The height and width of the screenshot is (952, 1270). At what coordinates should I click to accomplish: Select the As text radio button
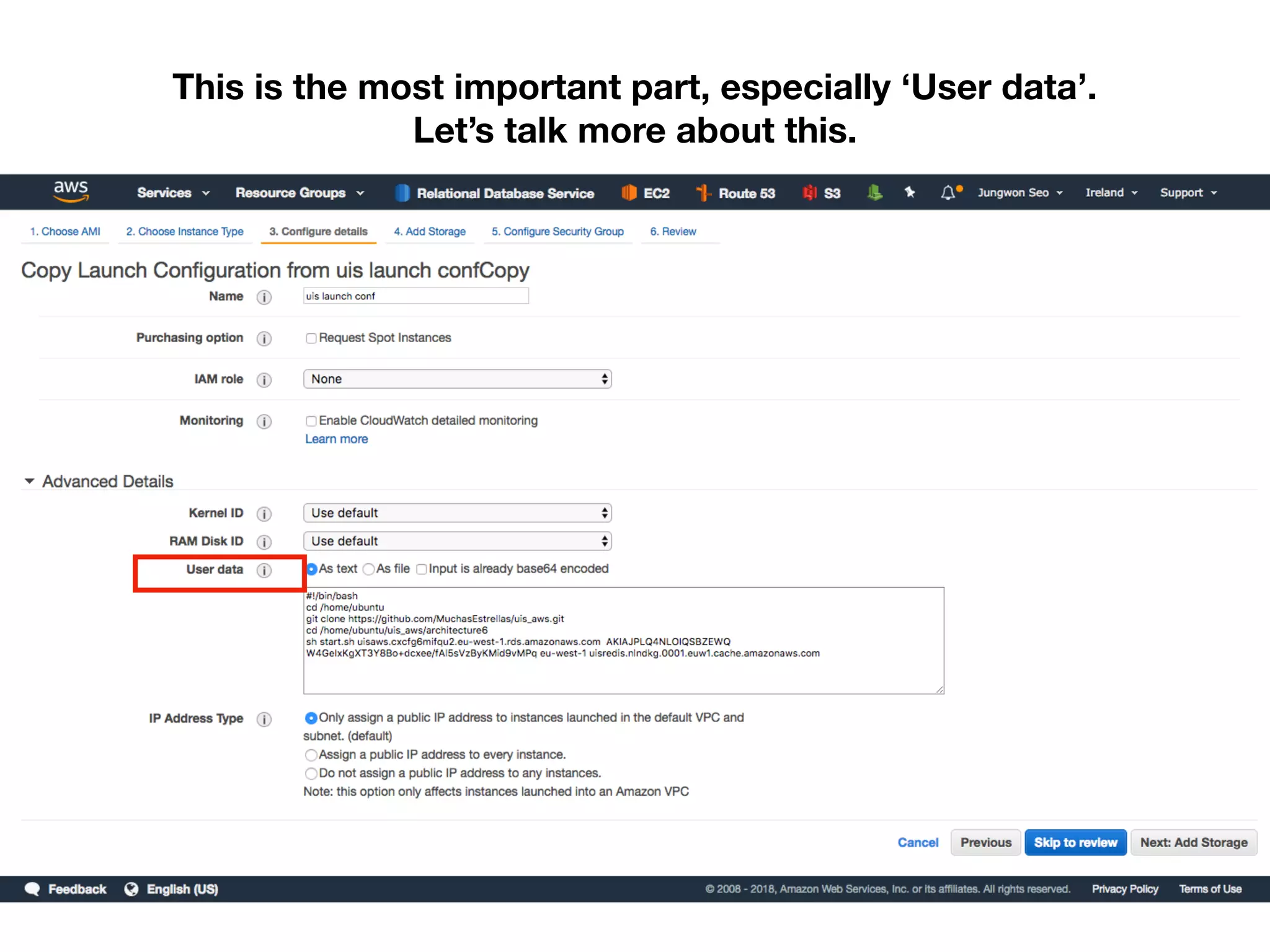(x=312, y=569)
